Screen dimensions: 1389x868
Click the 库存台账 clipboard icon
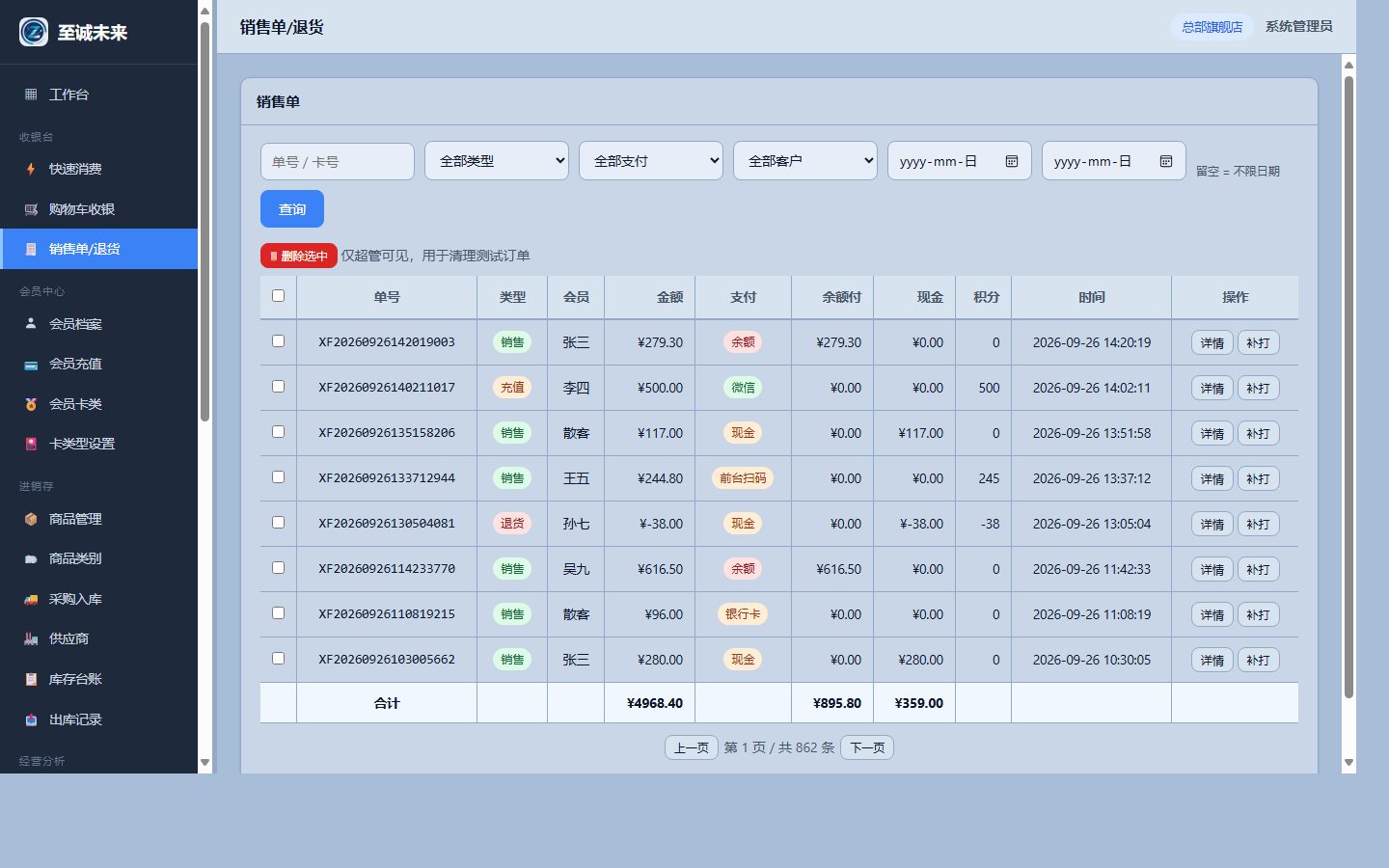31,679
